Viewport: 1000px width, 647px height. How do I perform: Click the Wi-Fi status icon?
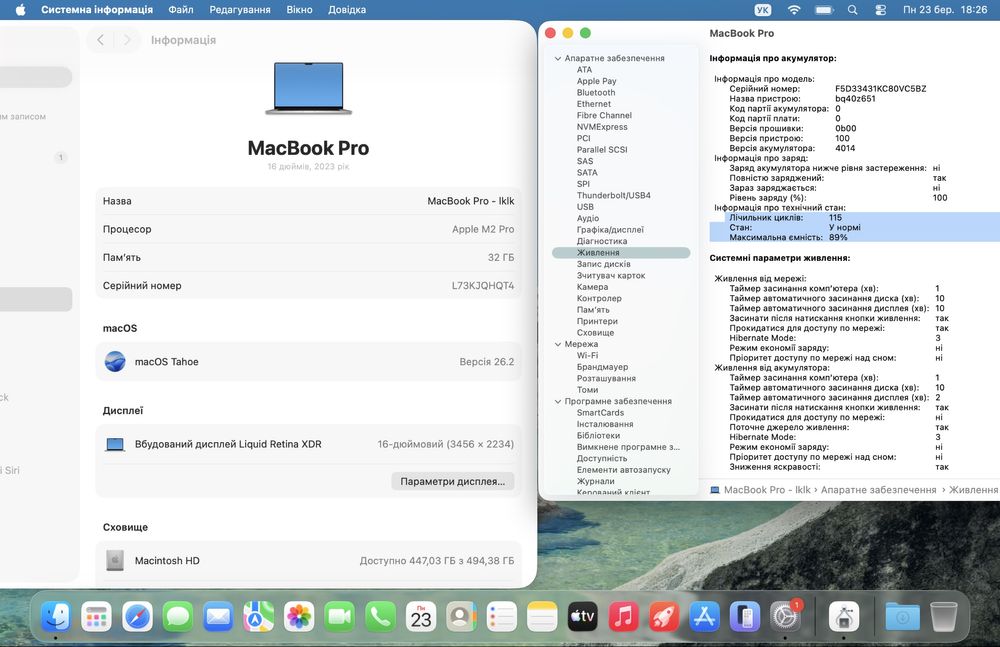pos(794,10)
